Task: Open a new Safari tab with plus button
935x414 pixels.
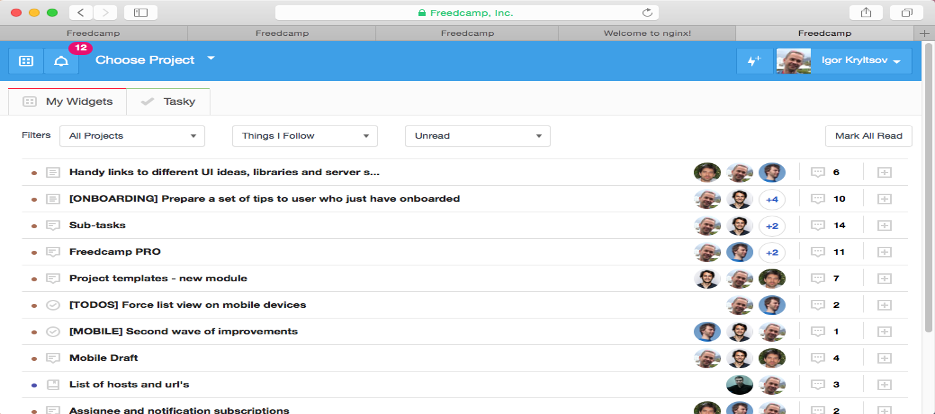Action: (x=924, y=33)
